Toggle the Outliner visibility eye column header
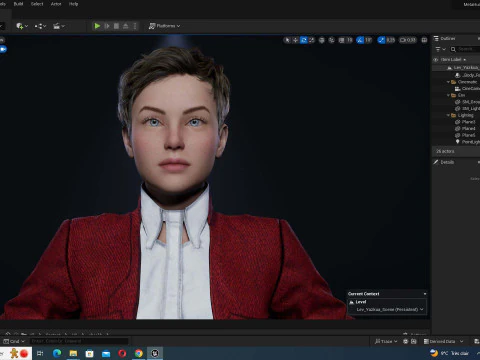Screen dimensions: 480x360 [435, 60]
